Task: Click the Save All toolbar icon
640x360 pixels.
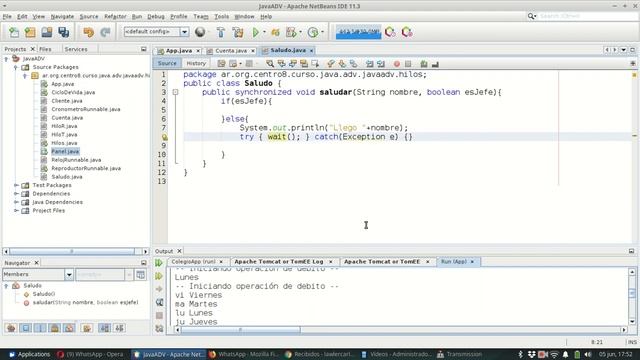Action: [63, 32]
